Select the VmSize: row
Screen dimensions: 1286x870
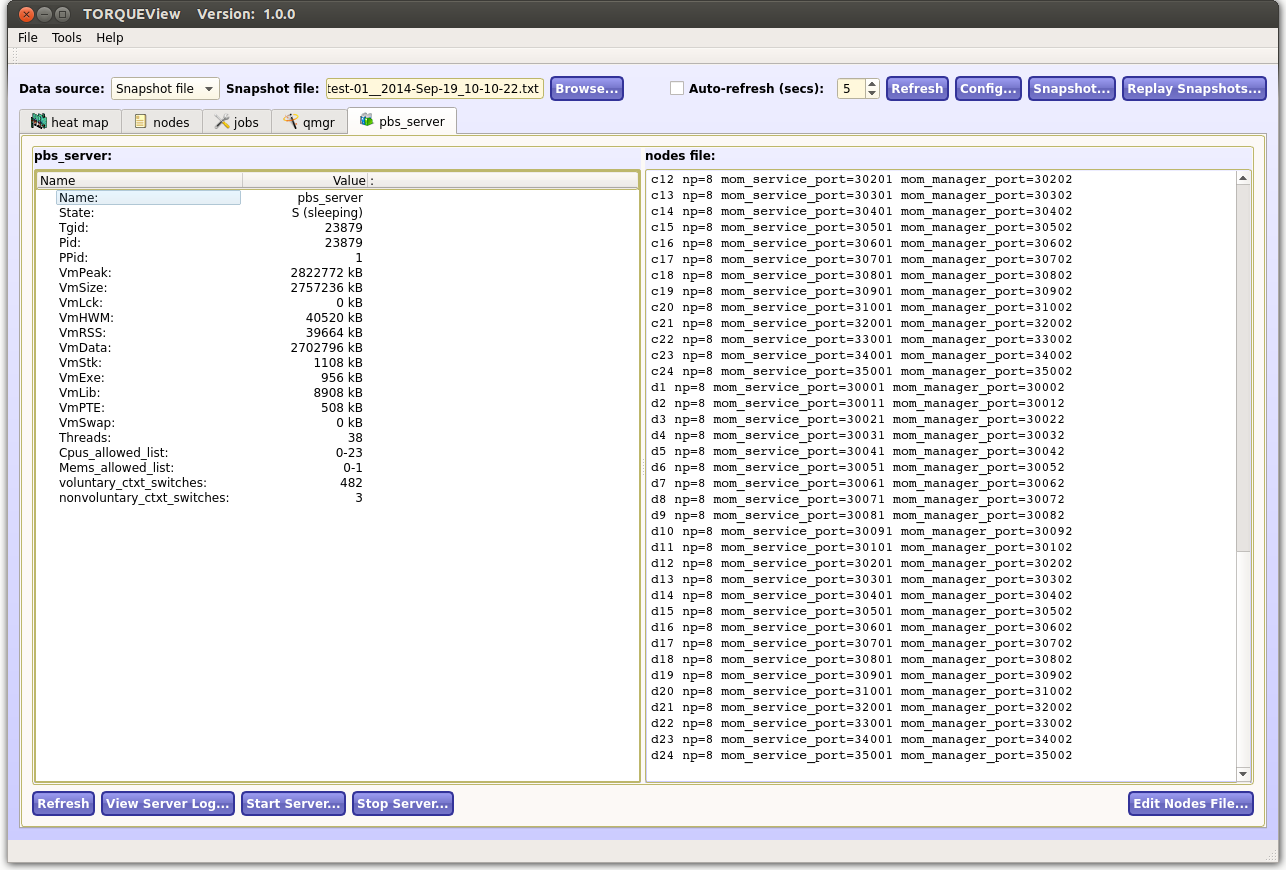pos(338,288)
